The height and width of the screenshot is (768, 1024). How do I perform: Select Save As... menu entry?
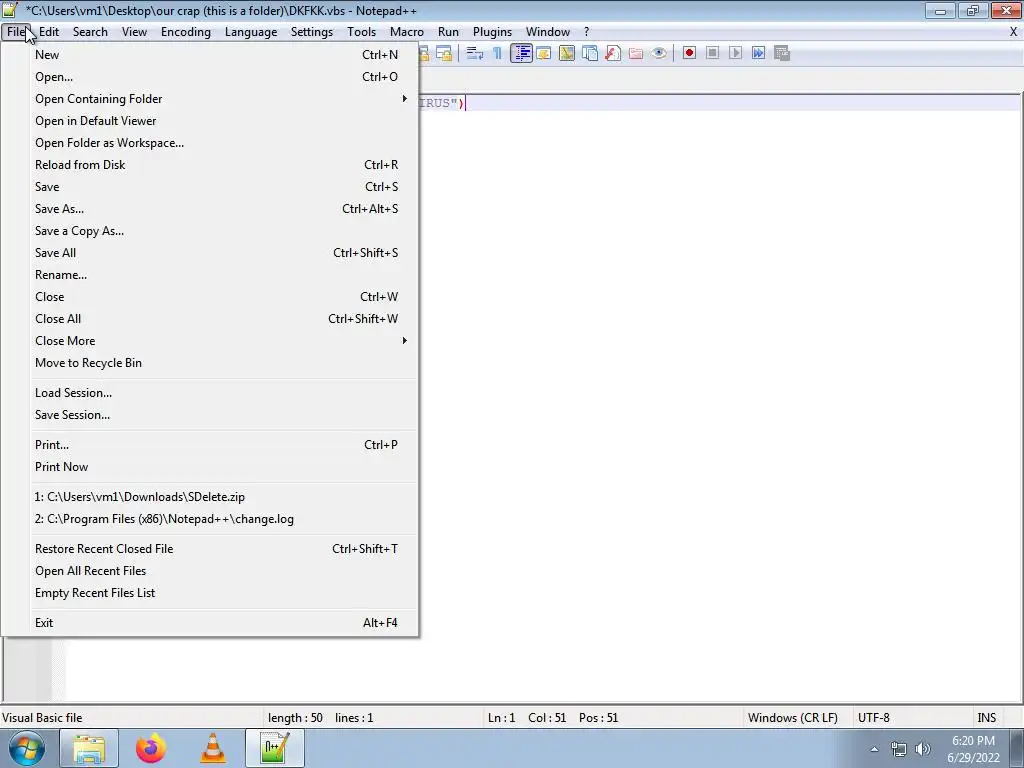click(x=209, y=209)
